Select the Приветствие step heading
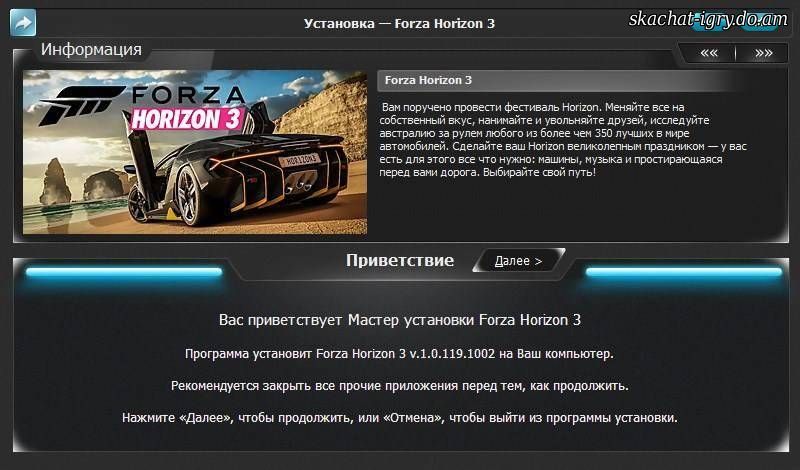 [x=400, y=260]
